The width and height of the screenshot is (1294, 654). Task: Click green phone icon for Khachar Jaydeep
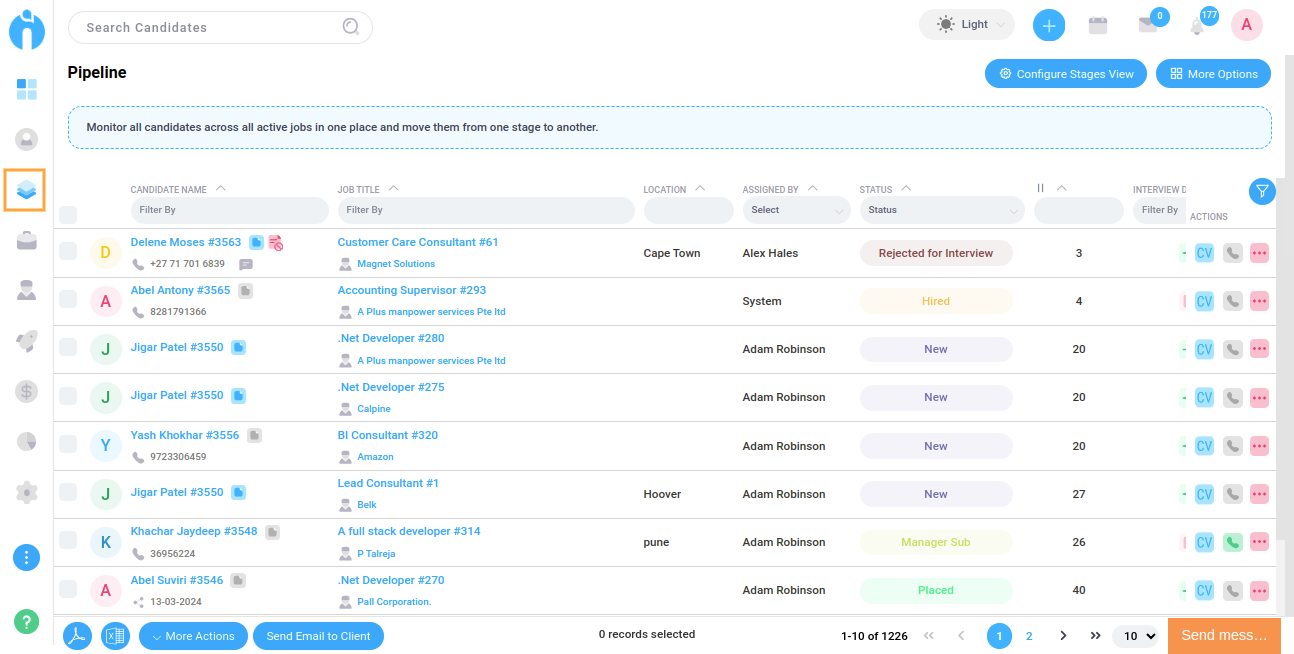[1233, 543]
